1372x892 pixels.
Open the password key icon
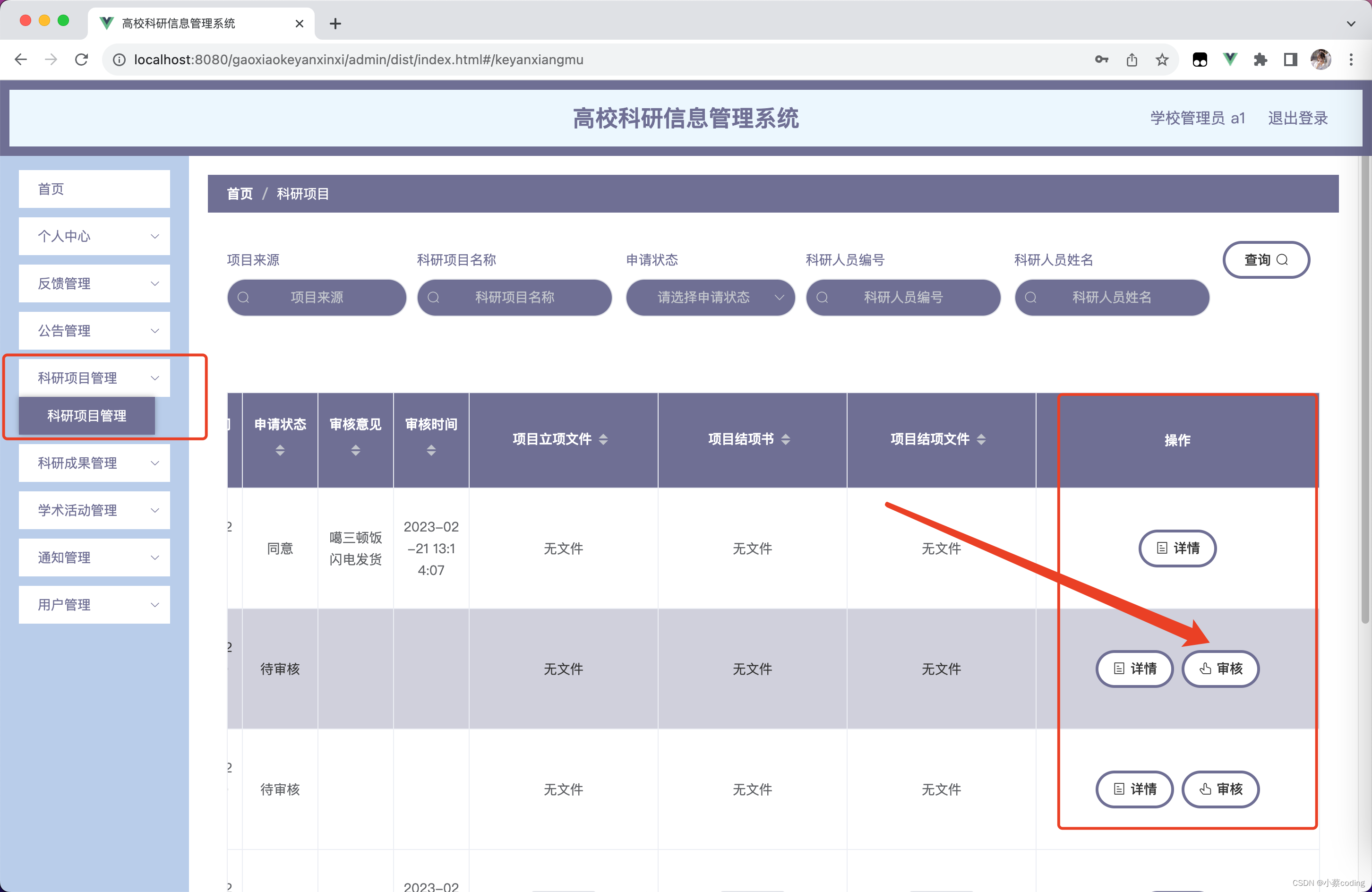tap(1102, 60)
